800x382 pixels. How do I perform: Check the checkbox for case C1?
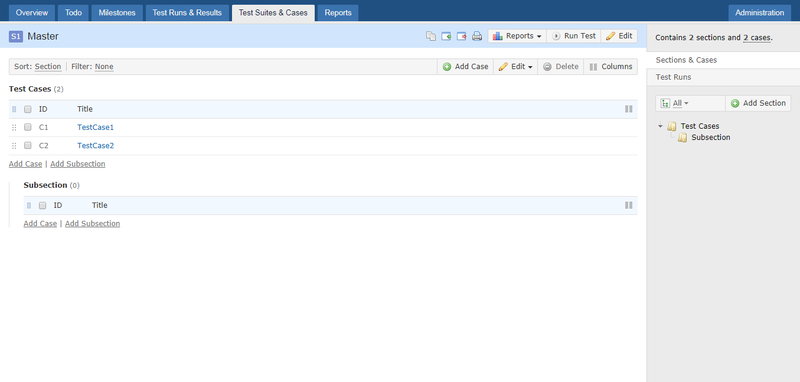(x=28, y=128)
